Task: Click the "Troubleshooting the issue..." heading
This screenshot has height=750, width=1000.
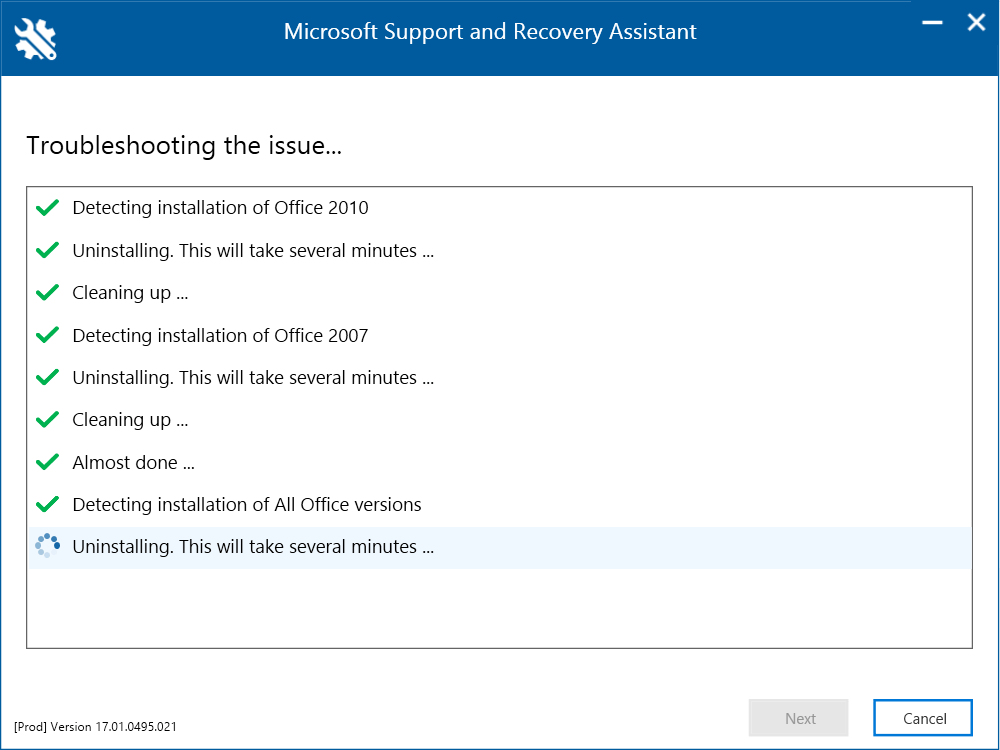Action: [x=184, y=145]
